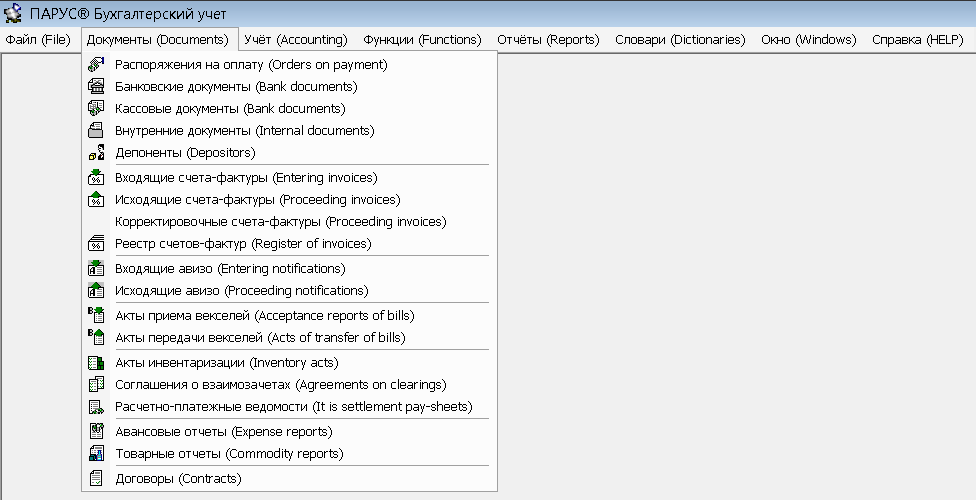
Task: Click the Register of invoices icon
Action: (97, 244)
